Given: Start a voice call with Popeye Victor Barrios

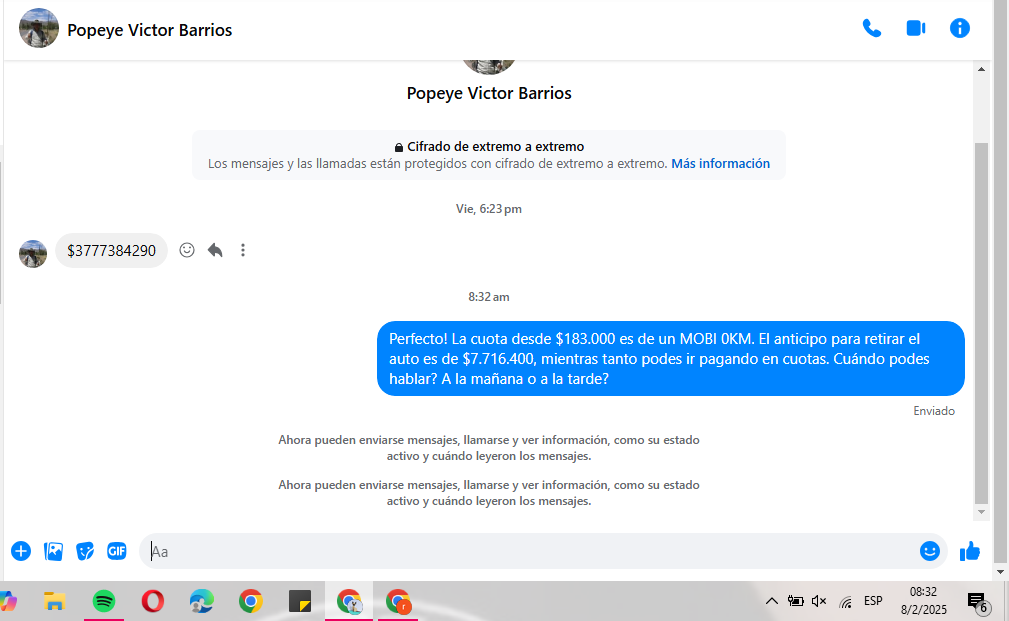Looking at the screenshot, I should tap(871, 28).
